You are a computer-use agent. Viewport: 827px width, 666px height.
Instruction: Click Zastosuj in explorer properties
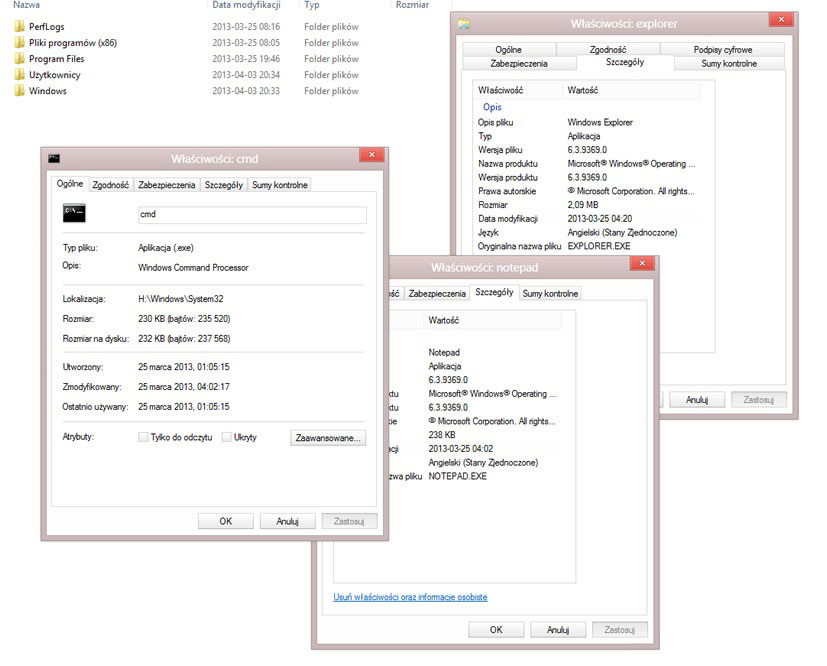pos(758,400)
